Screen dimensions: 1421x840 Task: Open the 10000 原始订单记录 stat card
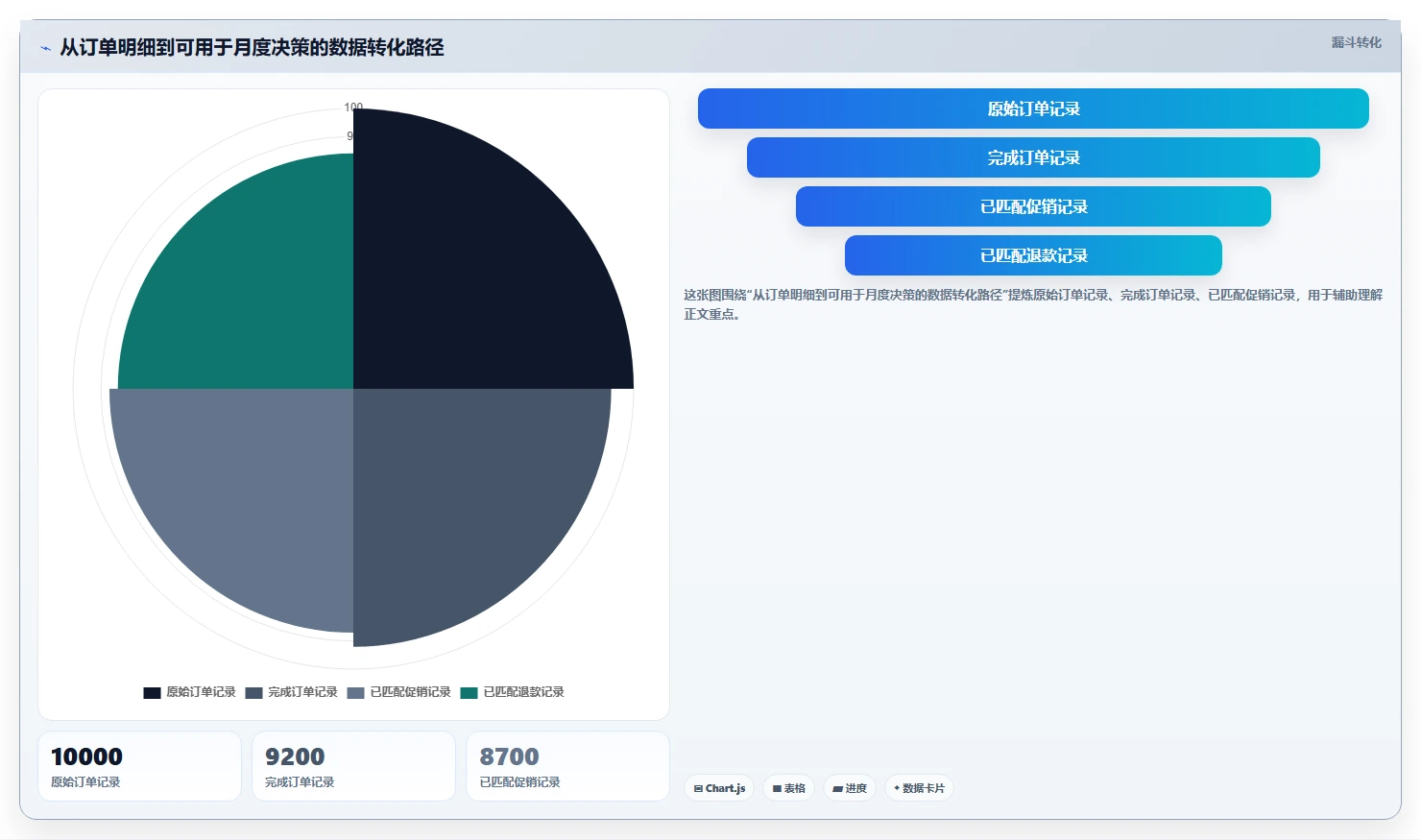(139, 766)
